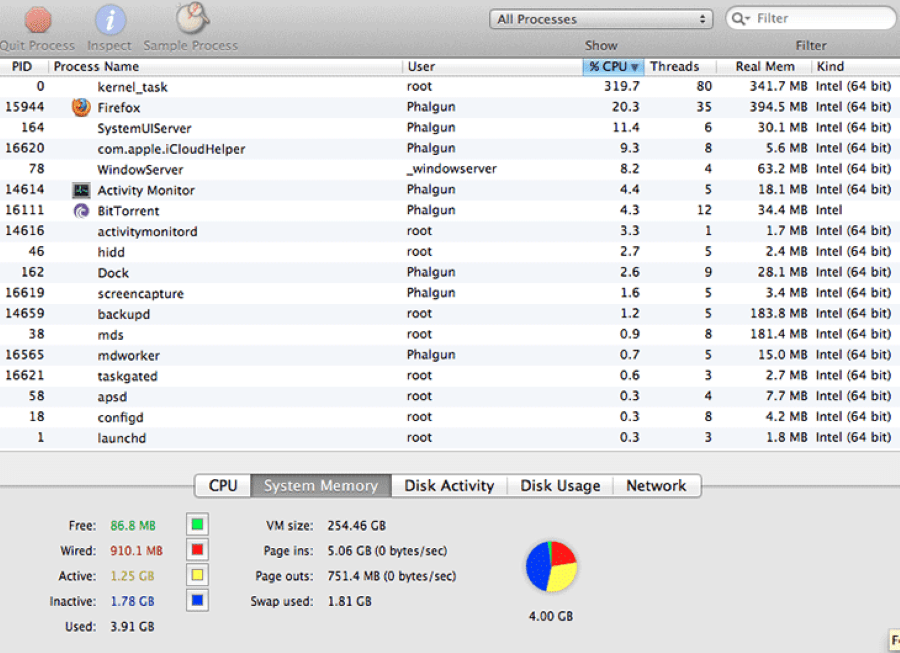Switch to the Disk Activity tab

[x=448, y=485]
